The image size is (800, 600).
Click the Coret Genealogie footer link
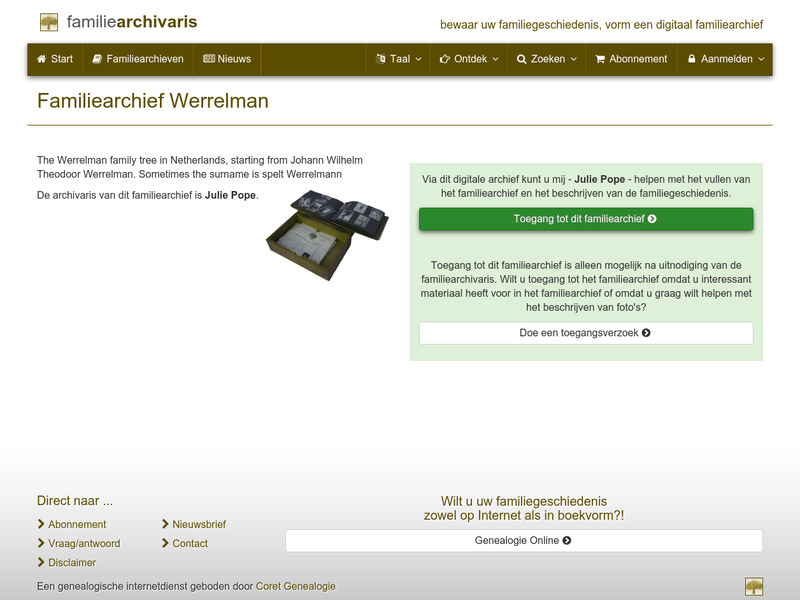pyautogui.click(x=296, y=586)
